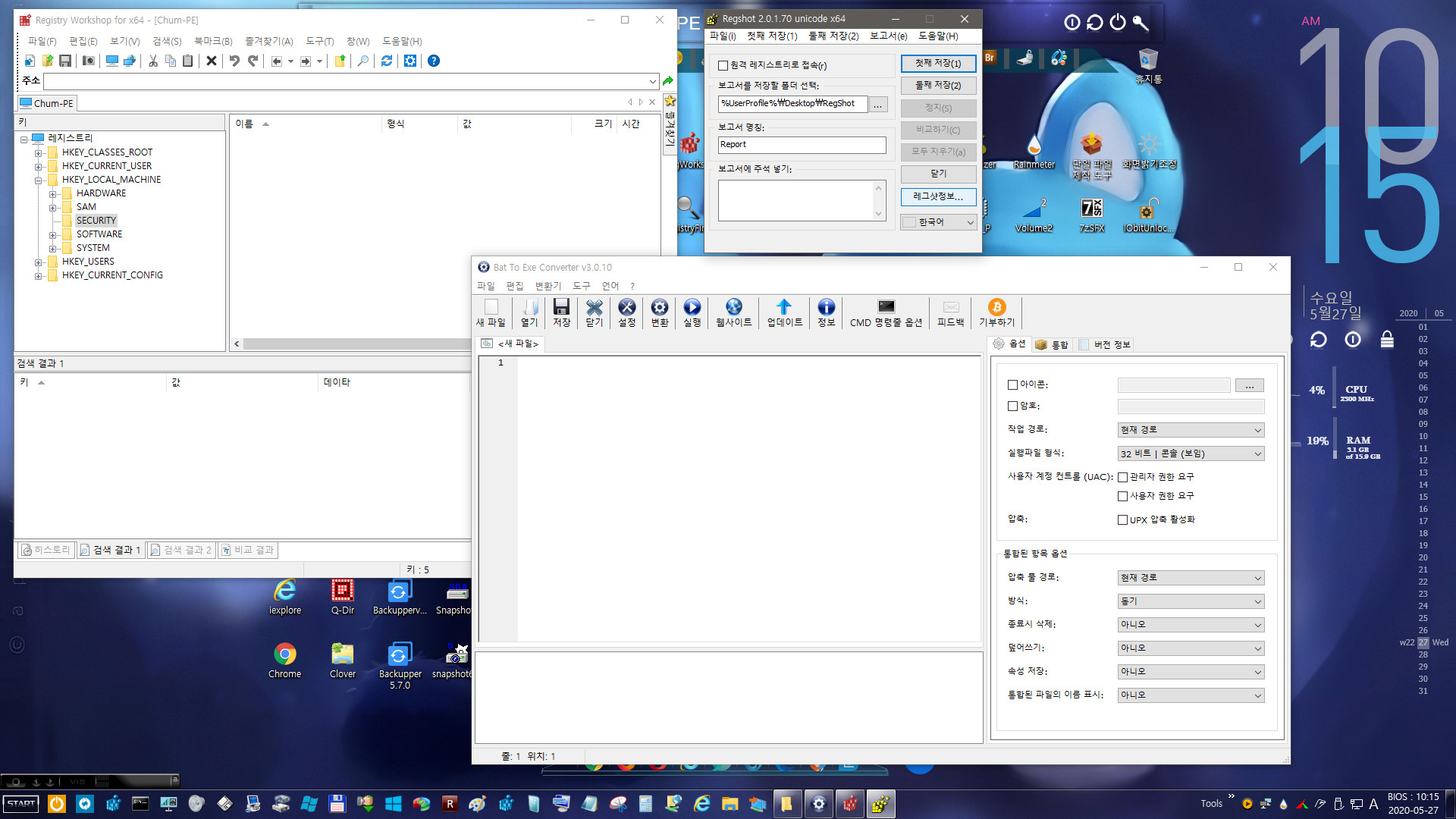
Task: Open Internet Explorer icon on taskbar
Action: pyautogui.click(x=701, y=804)
